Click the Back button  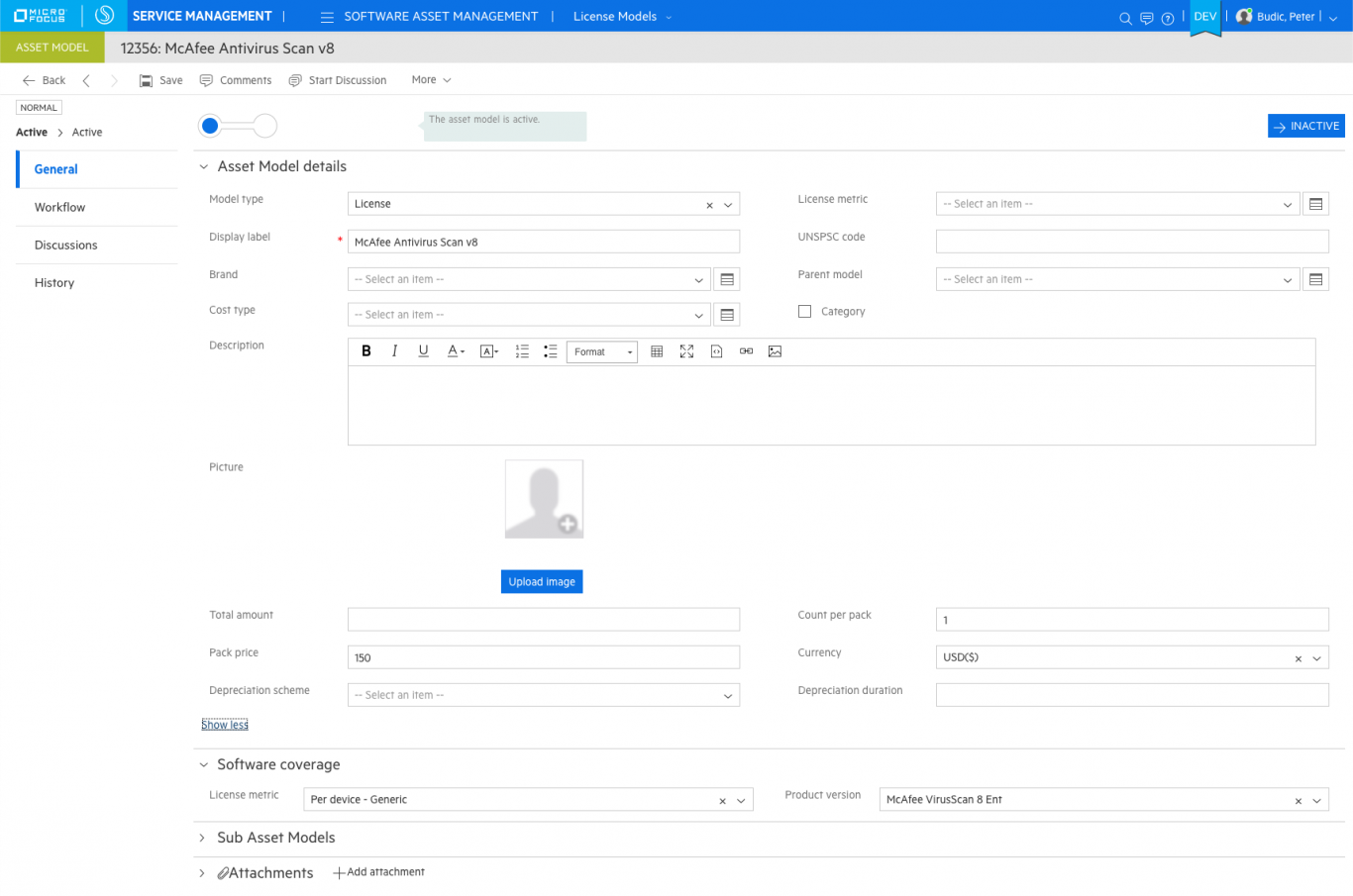point(44,80)
